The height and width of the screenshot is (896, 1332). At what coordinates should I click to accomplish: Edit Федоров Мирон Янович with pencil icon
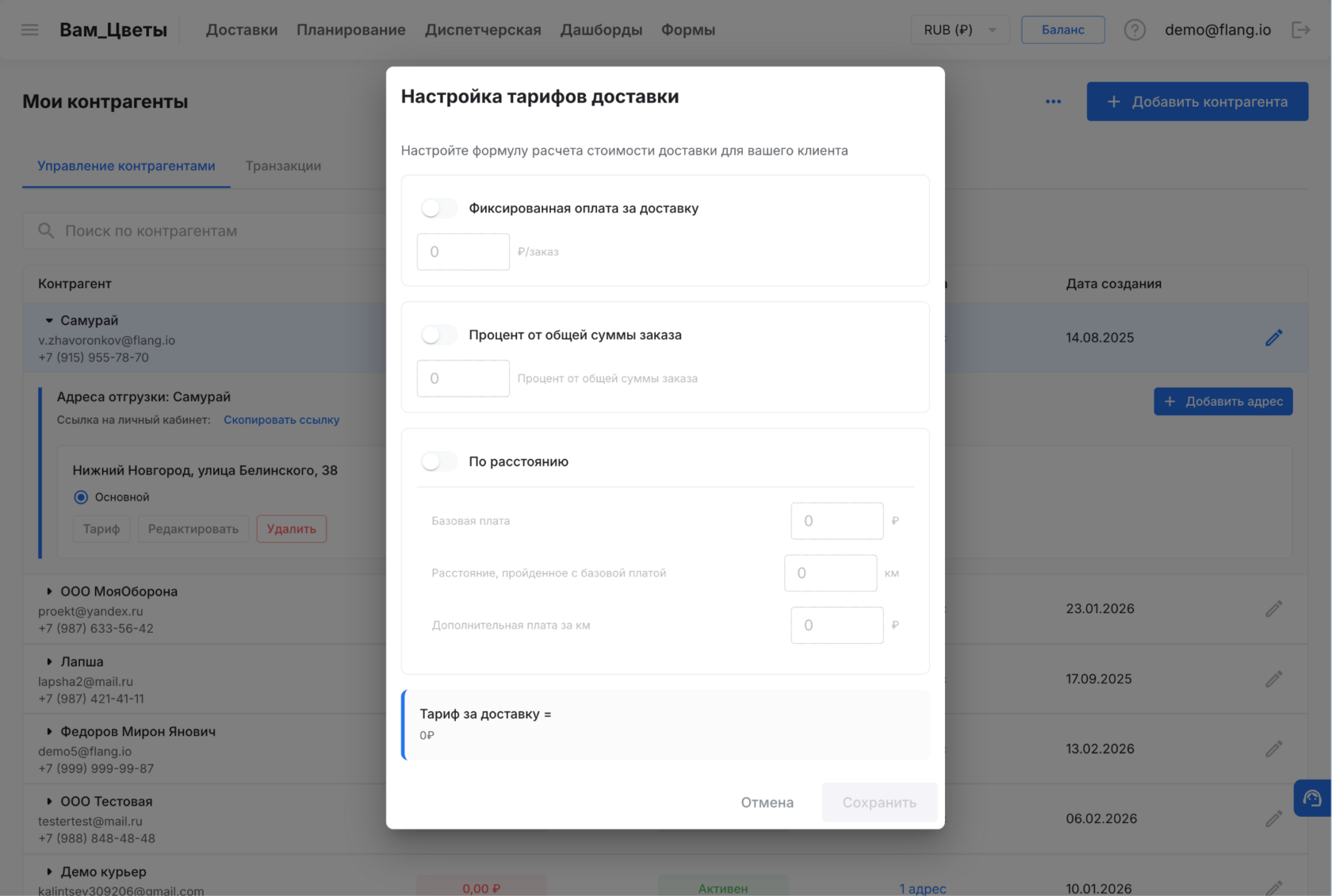[x=1274, y=749]
